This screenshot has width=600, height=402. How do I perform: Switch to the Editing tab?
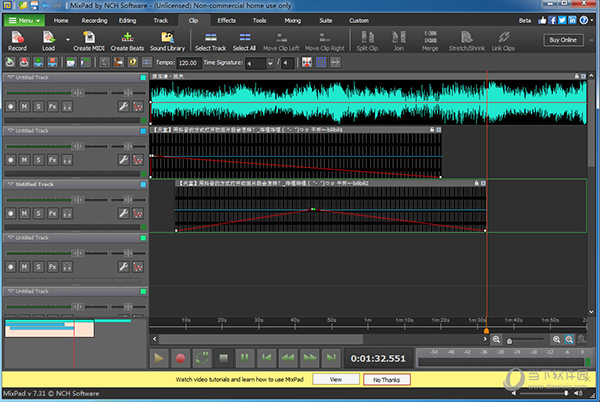pyautogui.click(x=127, y=20)
